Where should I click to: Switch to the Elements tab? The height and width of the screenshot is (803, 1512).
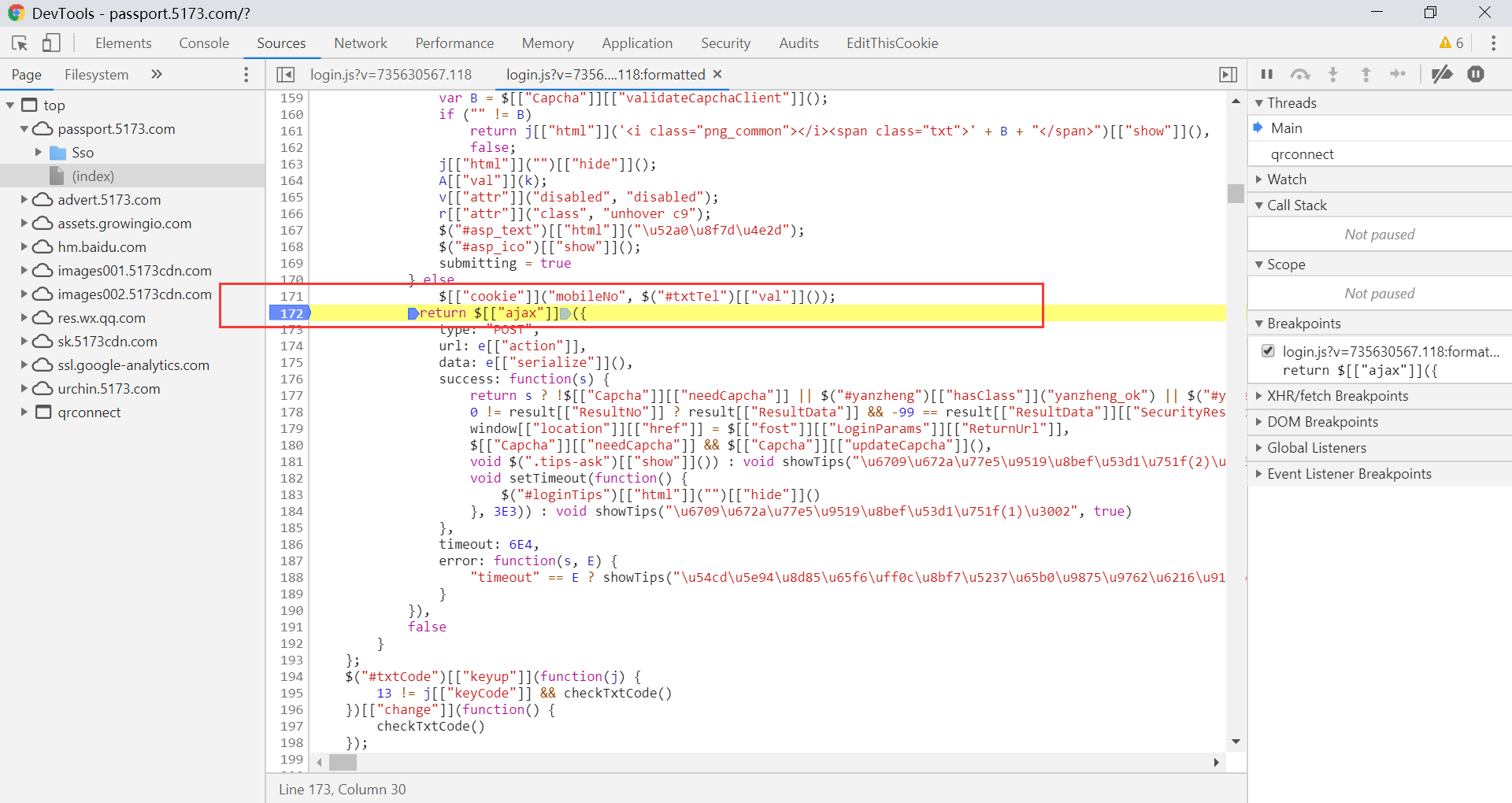pyautogui.click(x=124, y=43)
